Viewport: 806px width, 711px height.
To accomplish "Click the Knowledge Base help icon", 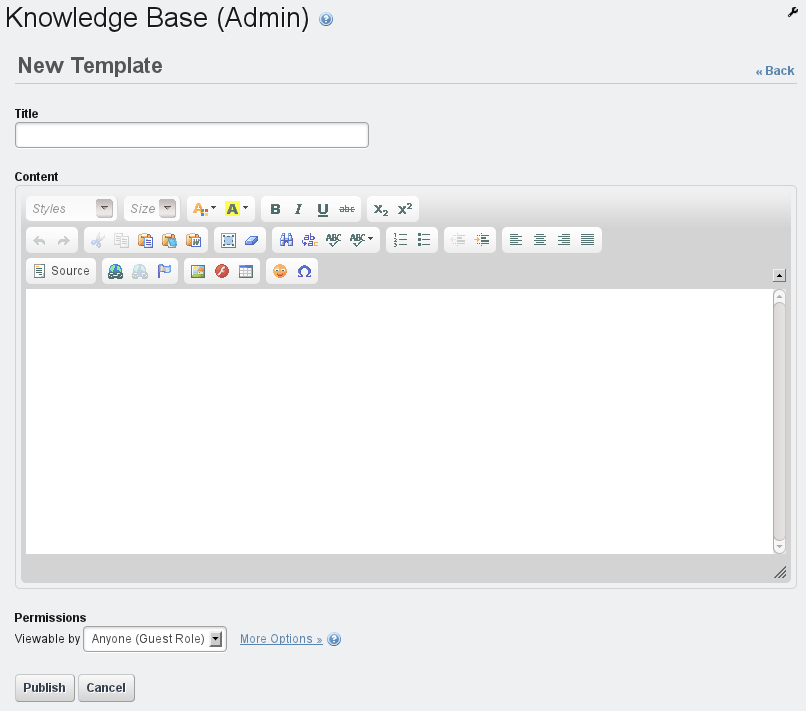I will pyautogui.click(x=326, y=20).
